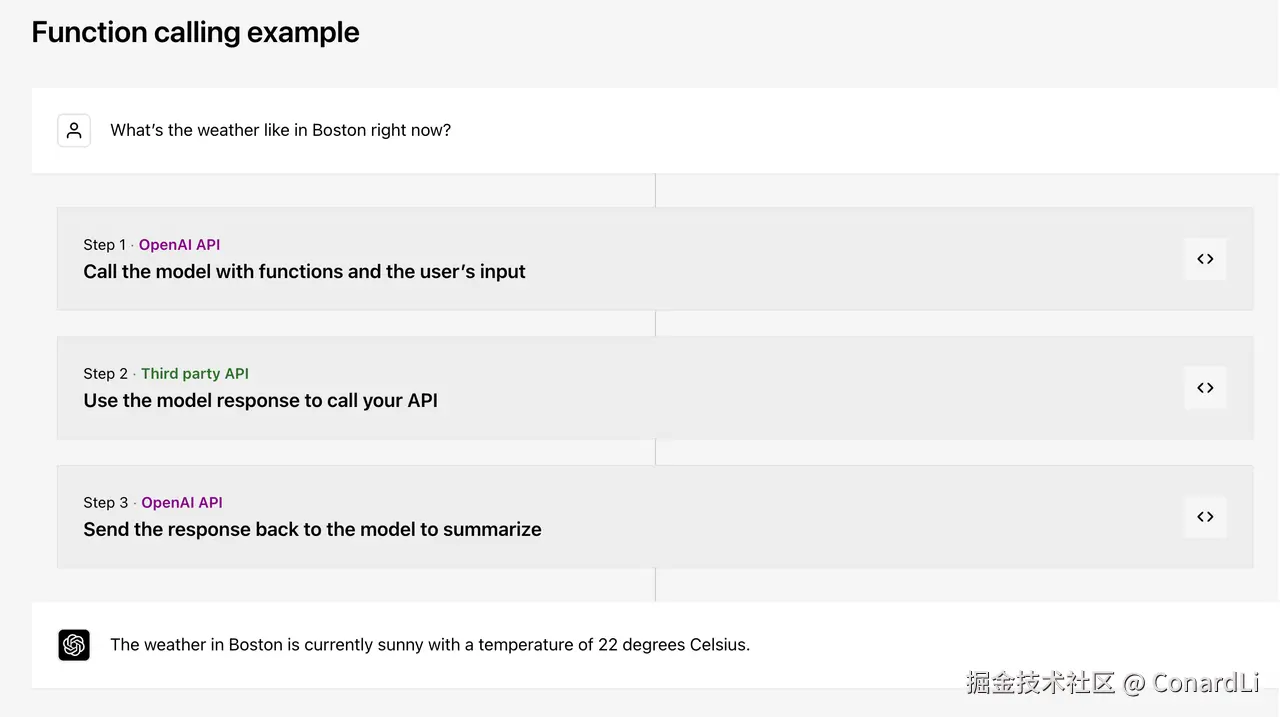Show code for Step 3 card

click(1205, 517)
